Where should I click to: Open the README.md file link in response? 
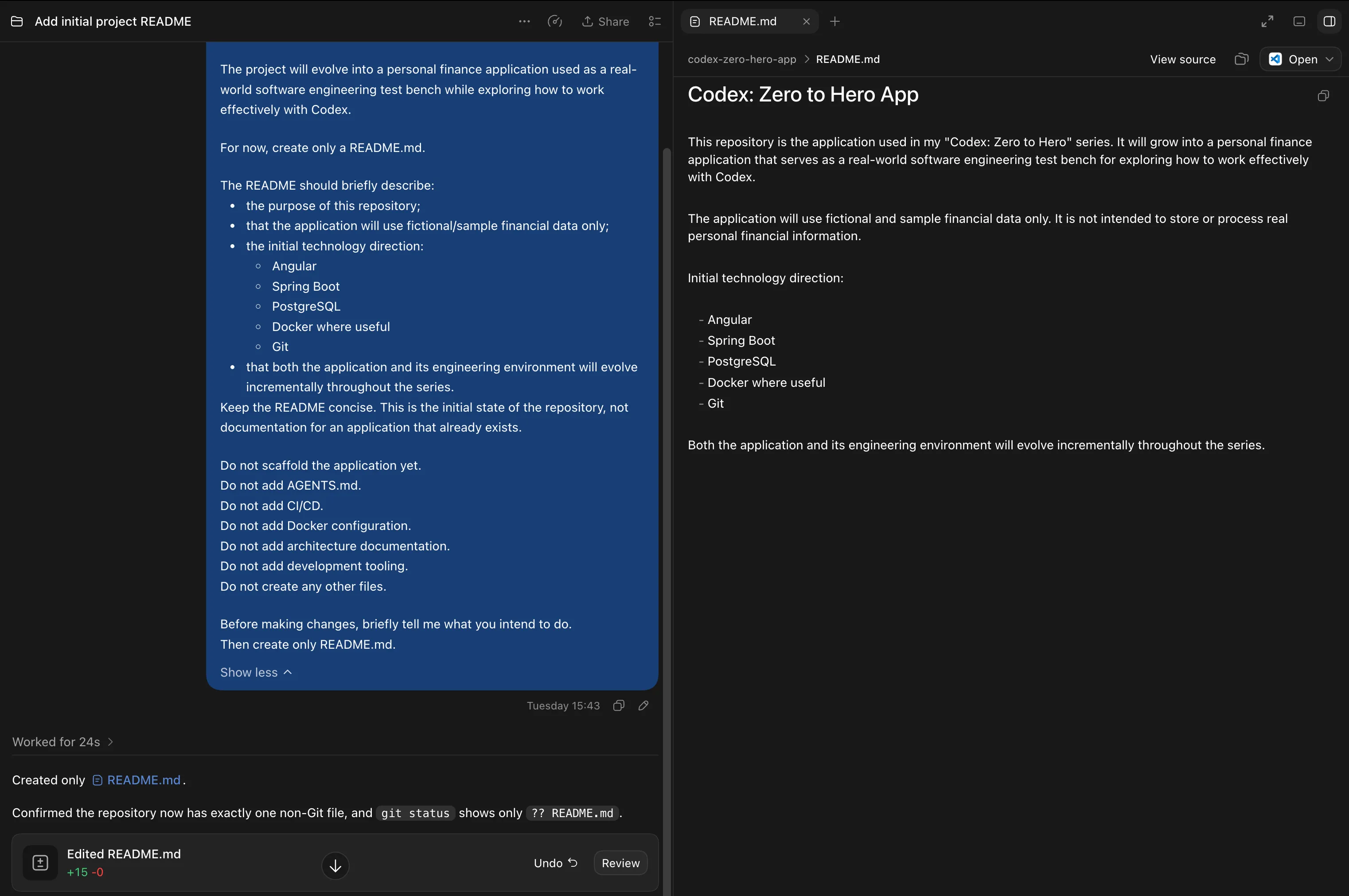136,780
